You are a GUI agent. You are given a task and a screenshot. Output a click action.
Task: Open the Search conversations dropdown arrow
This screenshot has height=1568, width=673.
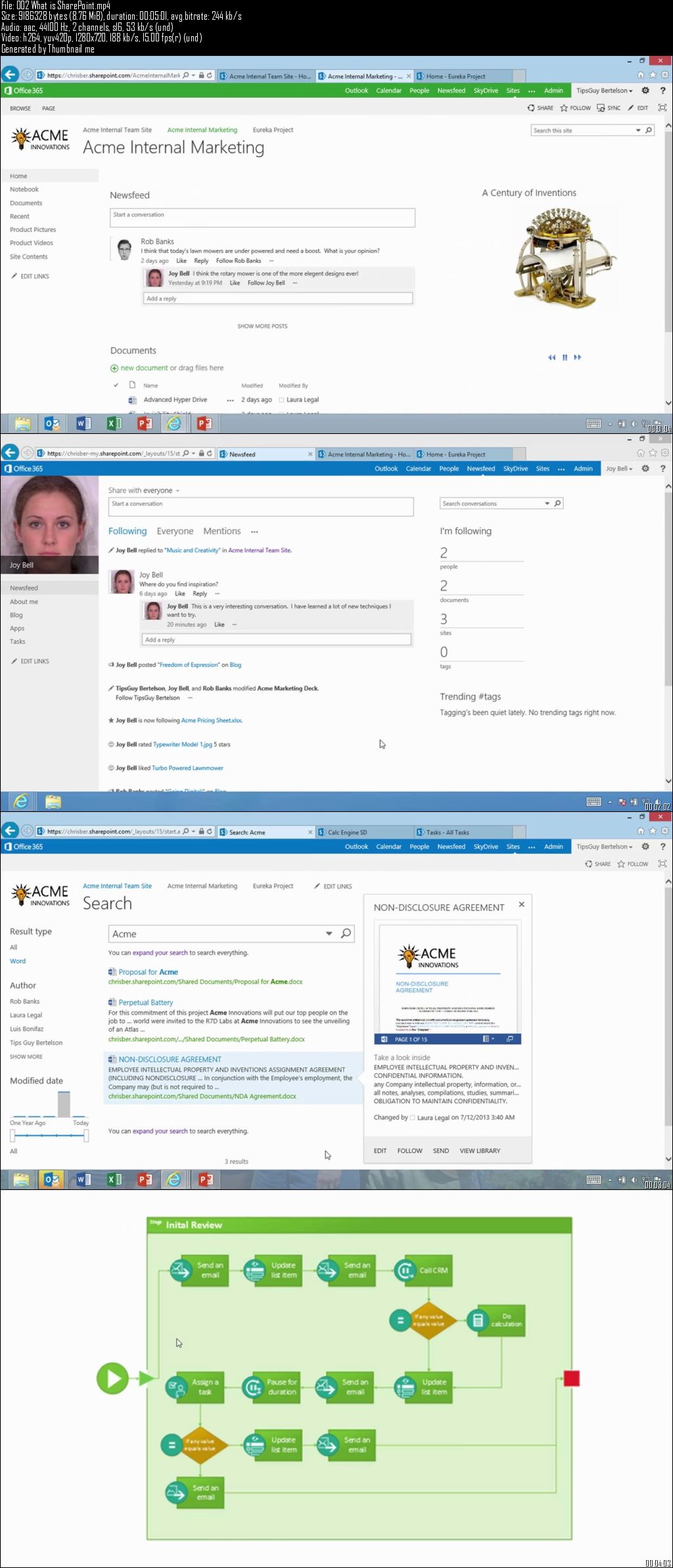[547, 503]
